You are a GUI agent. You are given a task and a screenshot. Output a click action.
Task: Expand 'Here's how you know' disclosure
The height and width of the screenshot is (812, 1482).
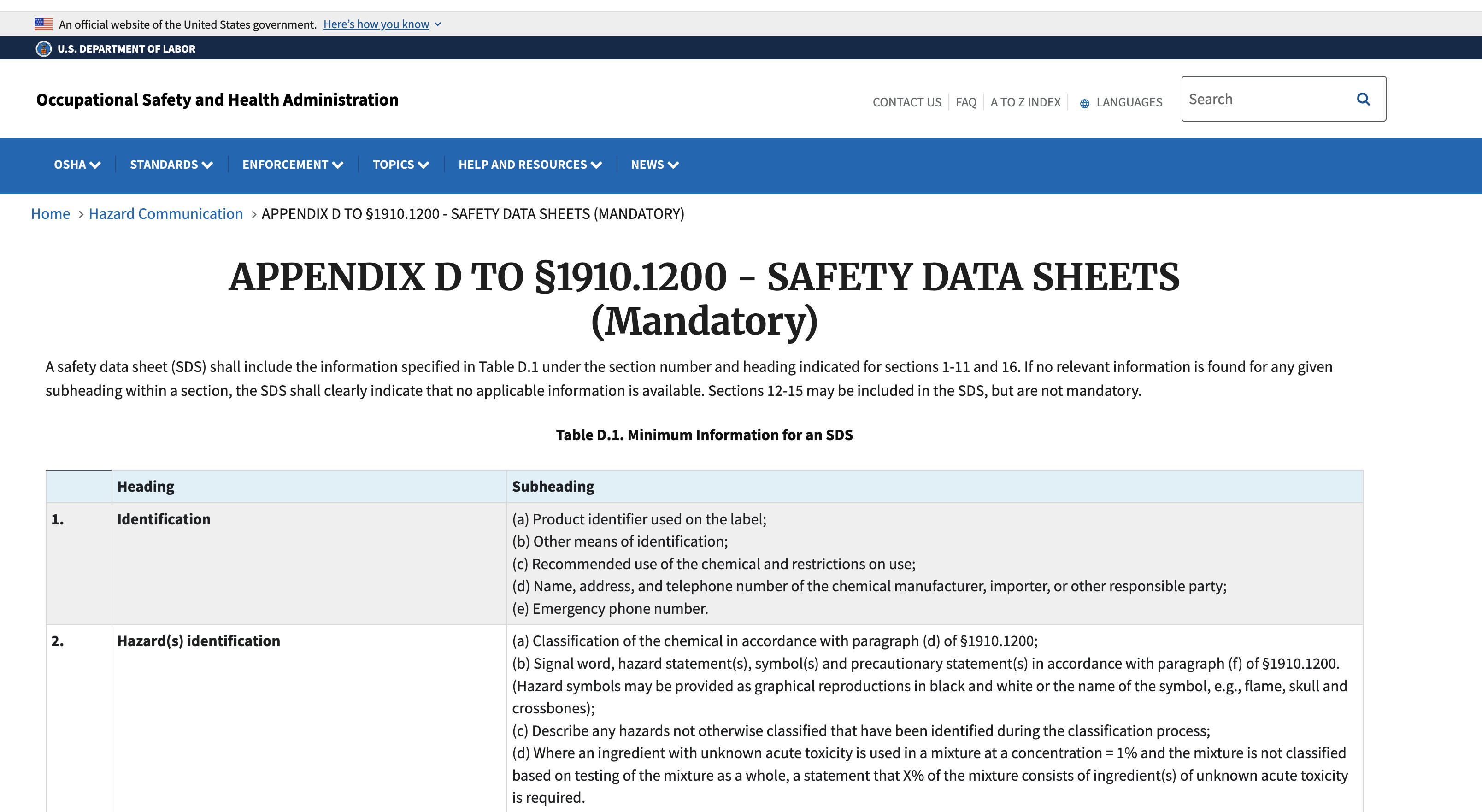(382, 24)
